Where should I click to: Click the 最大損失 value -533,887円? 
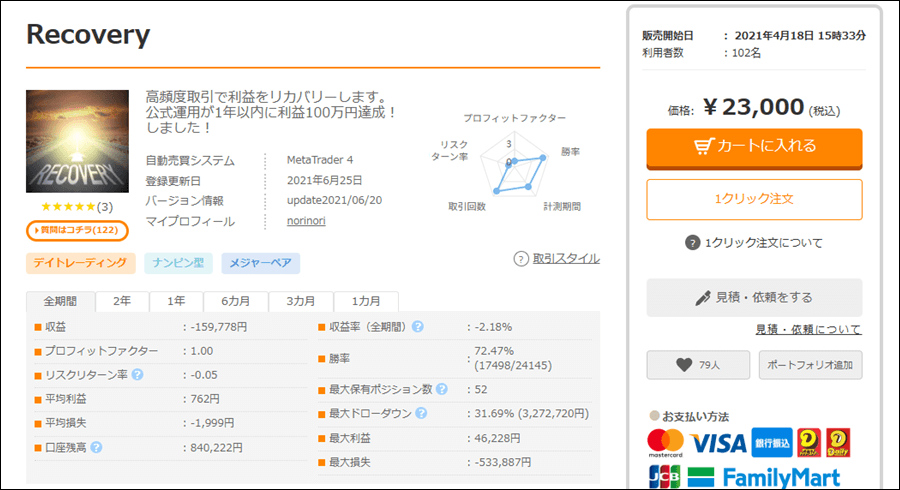click(503, 462)
